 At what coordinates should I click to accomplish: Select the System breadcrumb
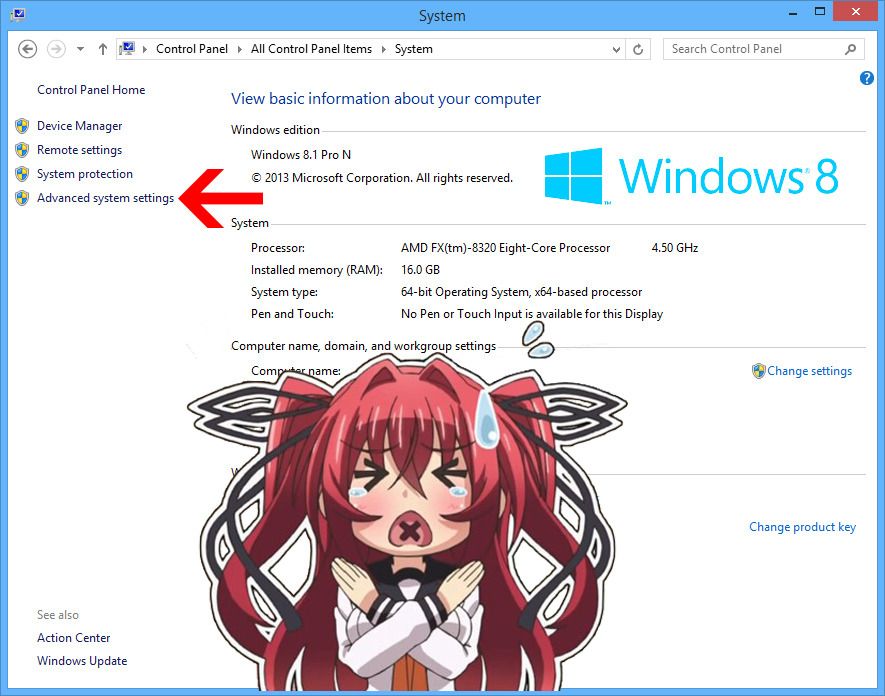(414, 49)
